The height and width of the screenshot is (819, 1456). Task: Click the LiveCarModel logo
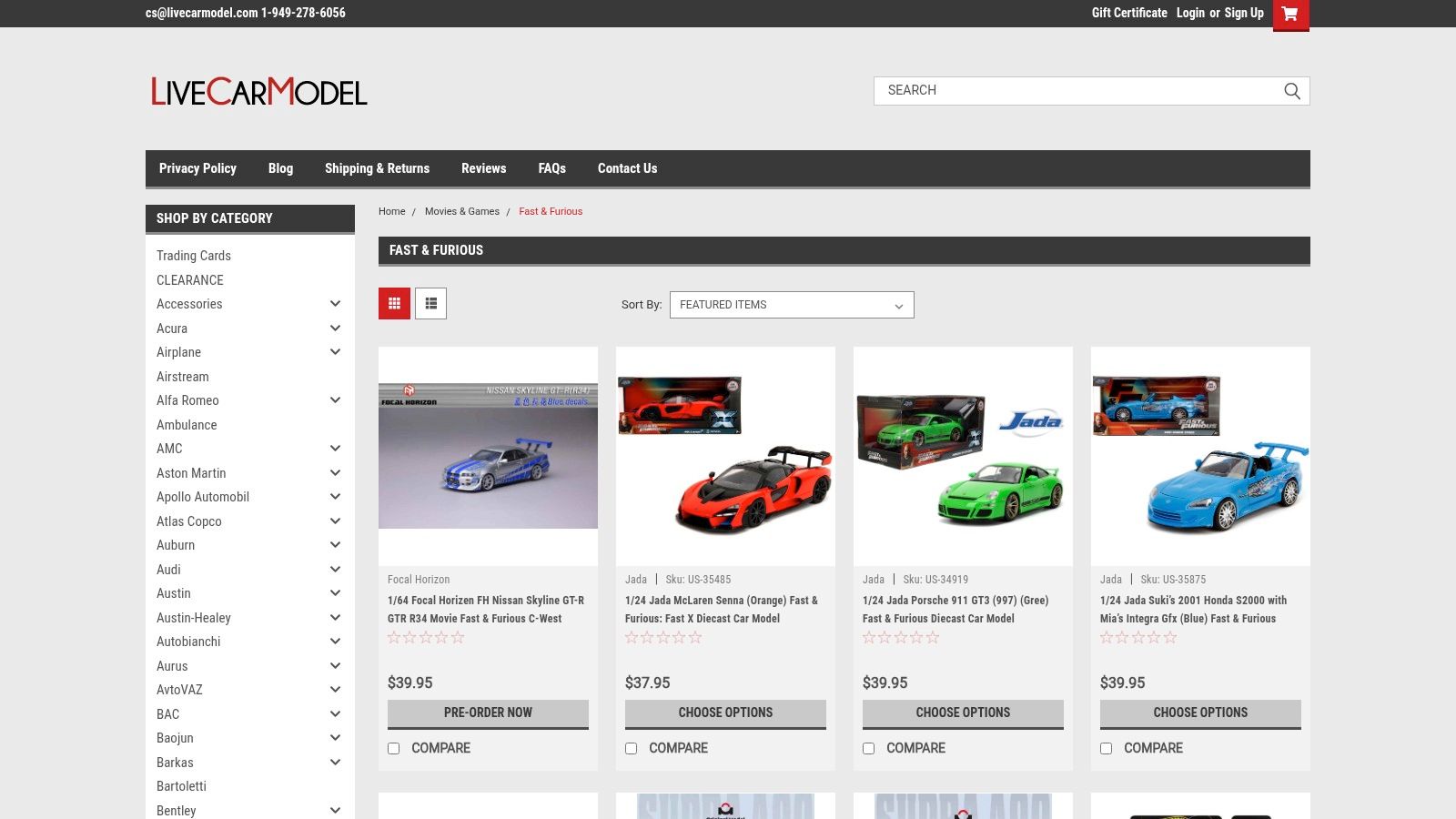258,91
